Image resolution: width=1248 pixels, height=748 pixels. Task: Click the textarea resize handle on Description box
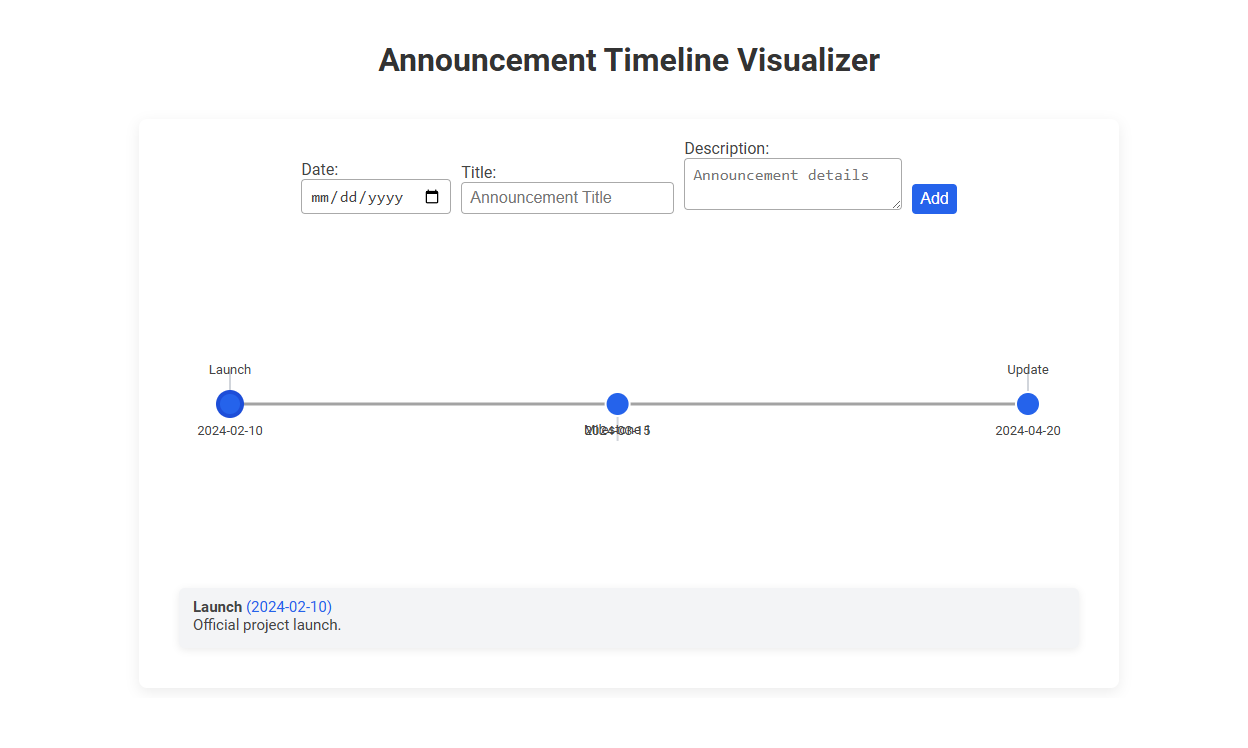[x=897, y=206]
